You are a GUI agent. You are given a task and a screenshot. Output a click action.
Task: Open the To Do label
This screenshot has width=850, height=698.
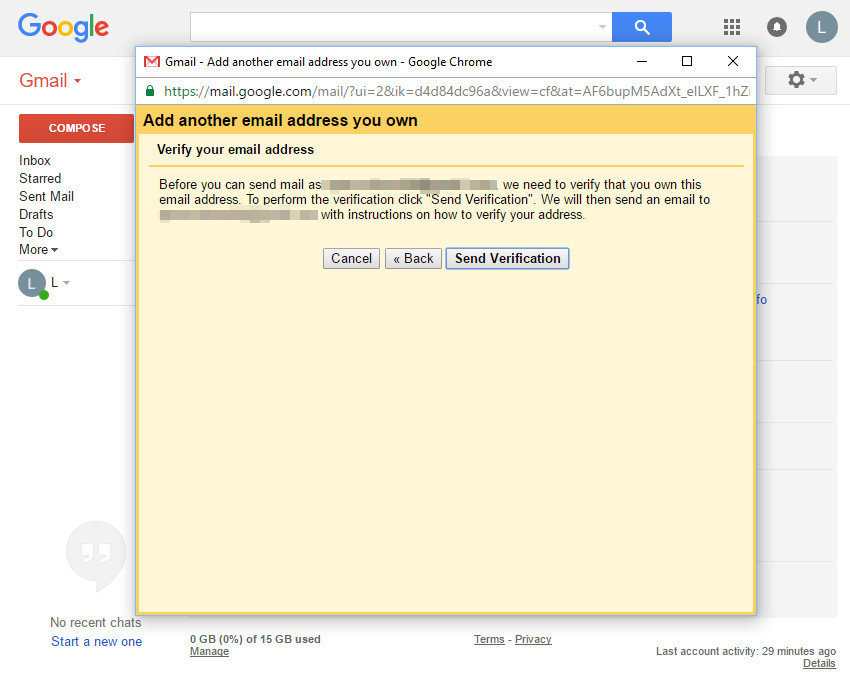pos(36,232)
